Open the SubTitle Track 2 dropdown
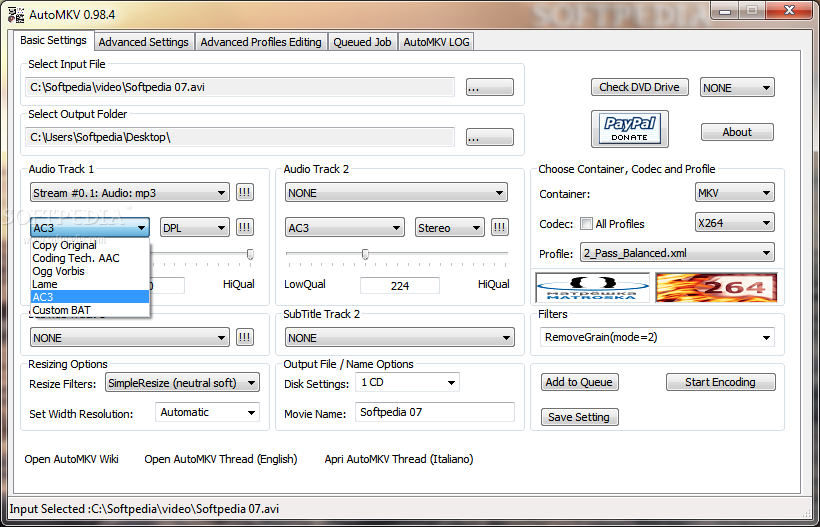Image resolution: width=820 pixels, height=527 pixels. (x=400, y=338)
